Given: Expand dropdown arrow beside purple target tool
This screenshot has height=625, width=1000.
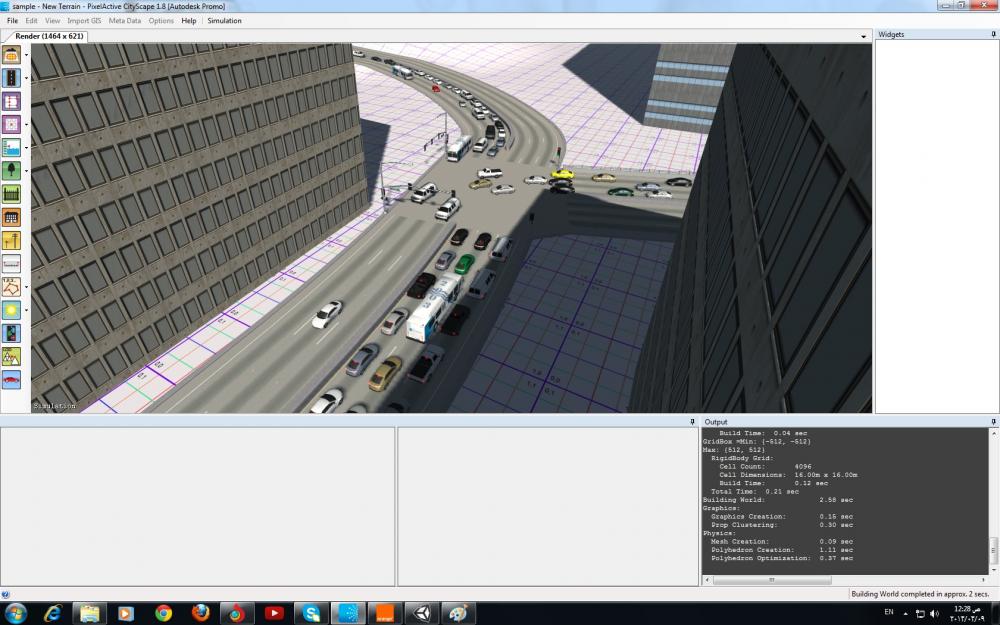Looking at the screenshot, I should pos(26,124).
